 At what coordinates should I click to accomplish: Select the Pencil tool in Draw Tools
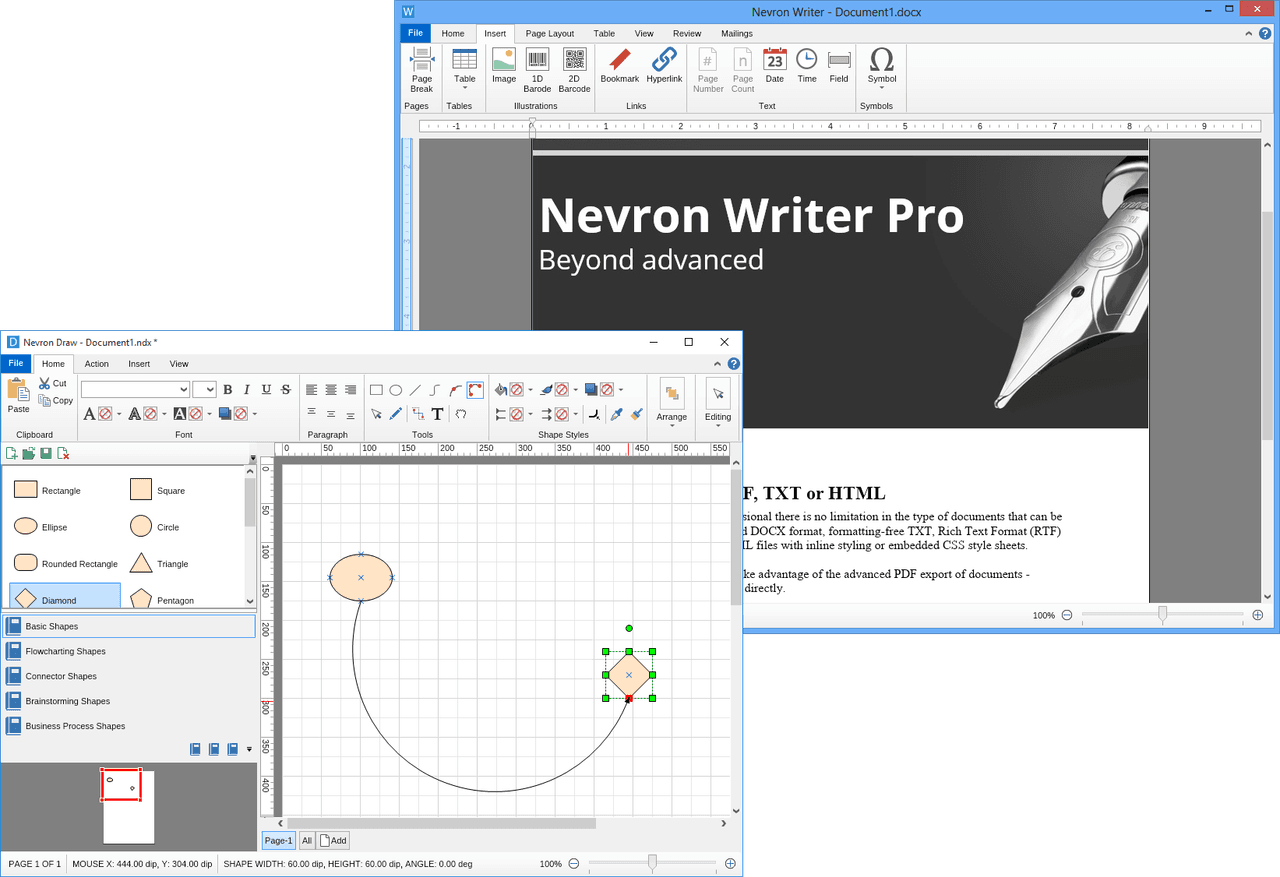(396, 413)
